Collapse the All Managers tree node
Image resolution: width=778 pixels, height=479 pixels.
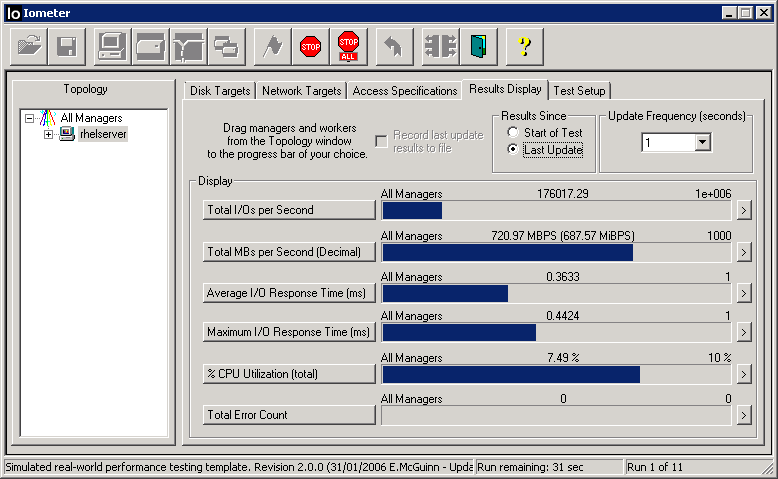(x=30, y=118)
